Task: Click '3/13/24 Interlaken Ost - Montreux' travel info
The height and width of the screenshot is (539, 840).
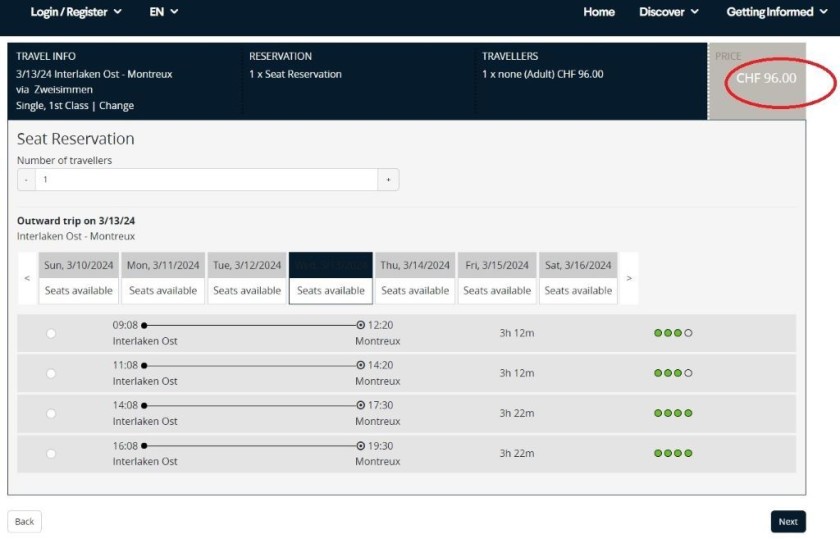Action: click(94, 74)
